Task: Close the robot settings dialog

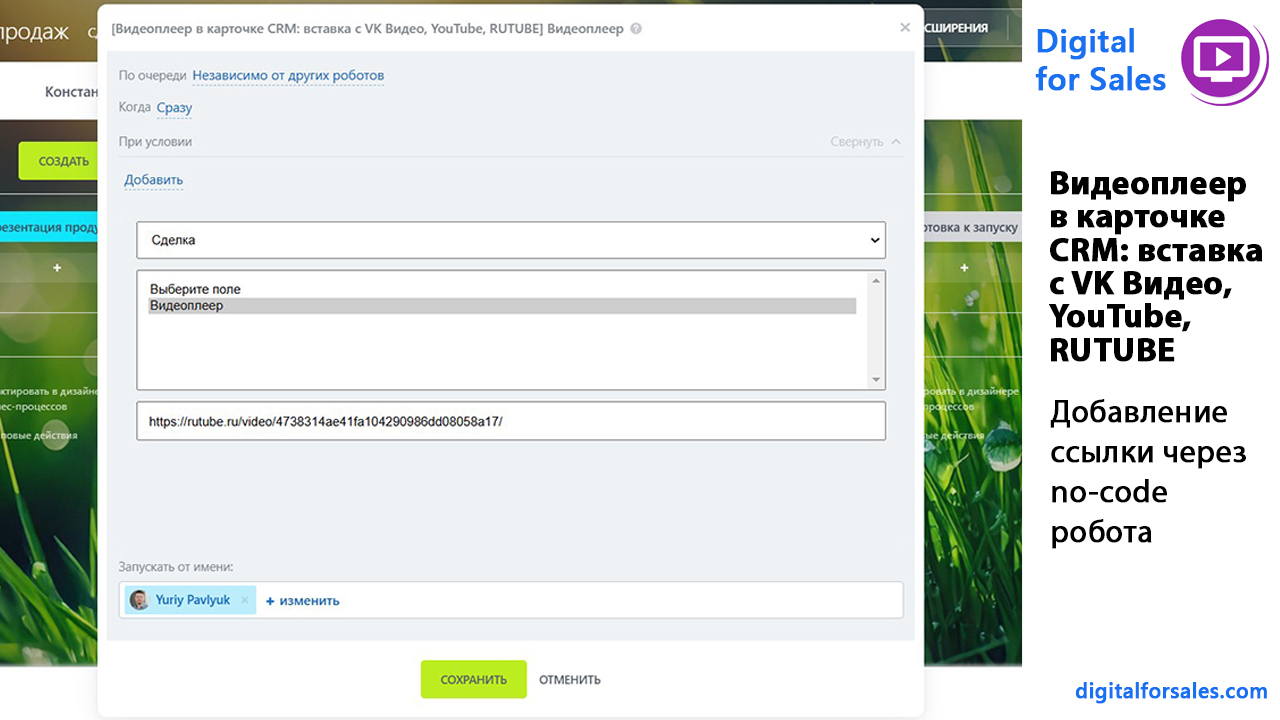Action: (905, 28)
